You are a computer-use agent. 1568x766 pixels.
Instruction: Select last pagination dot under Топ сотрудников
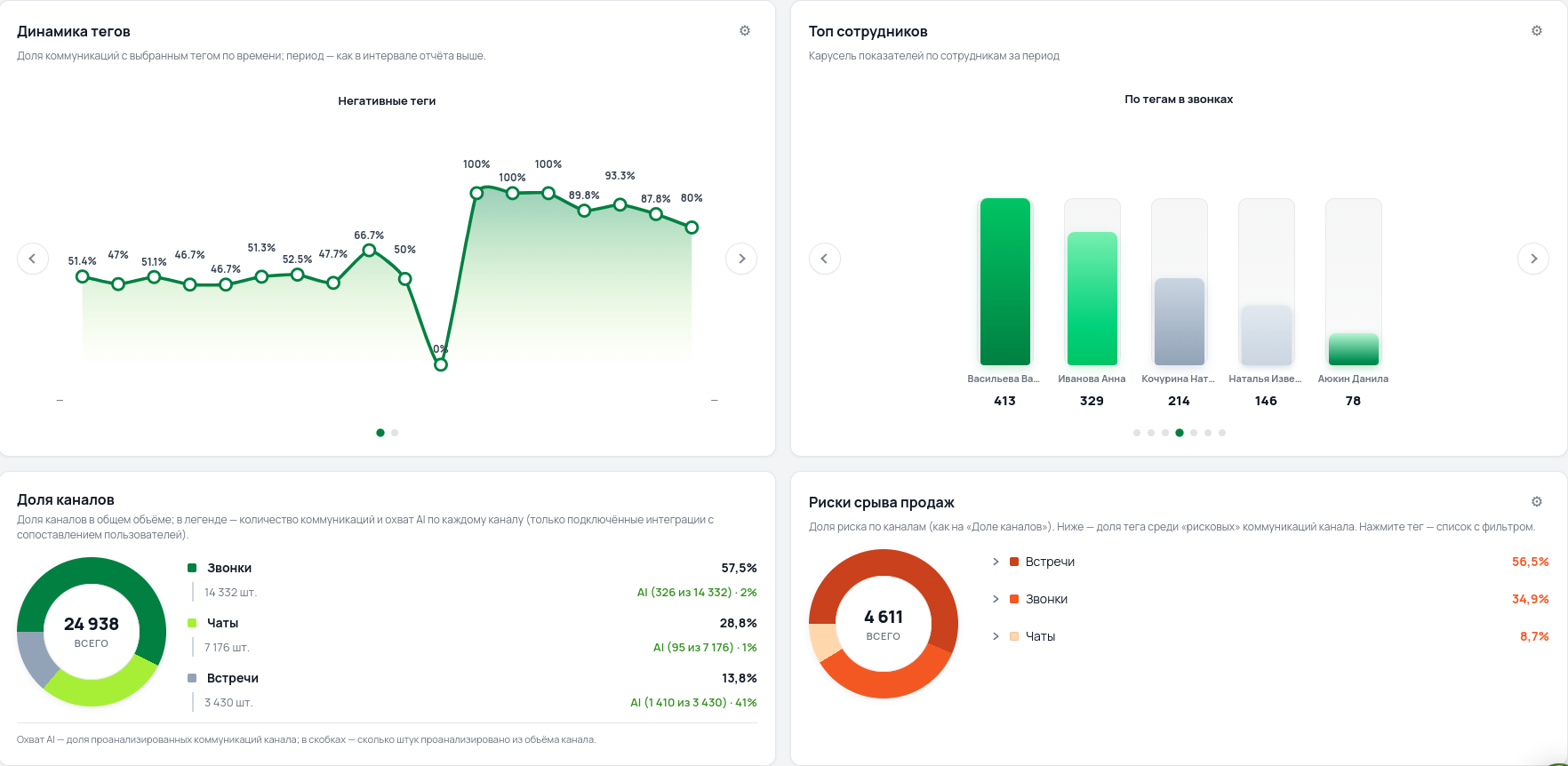[x=1222, y=433]
